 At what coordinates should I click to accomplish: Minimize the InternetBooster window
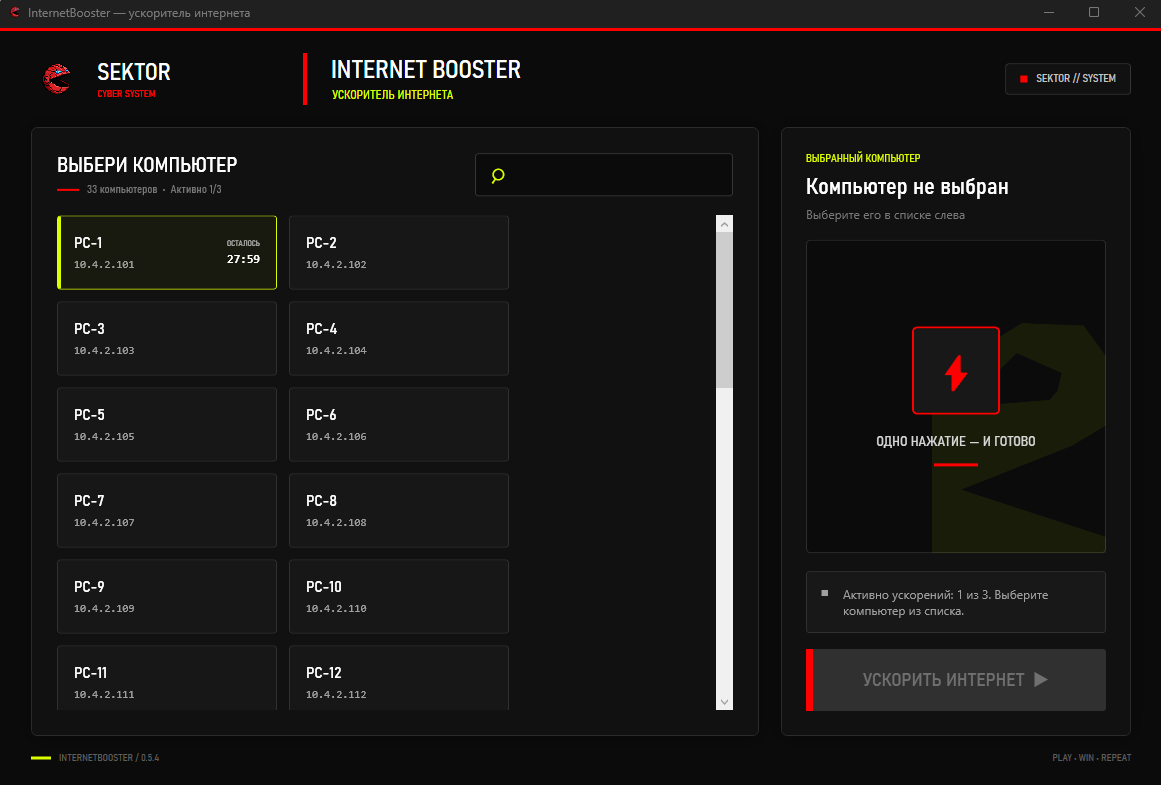(1048, 13)
